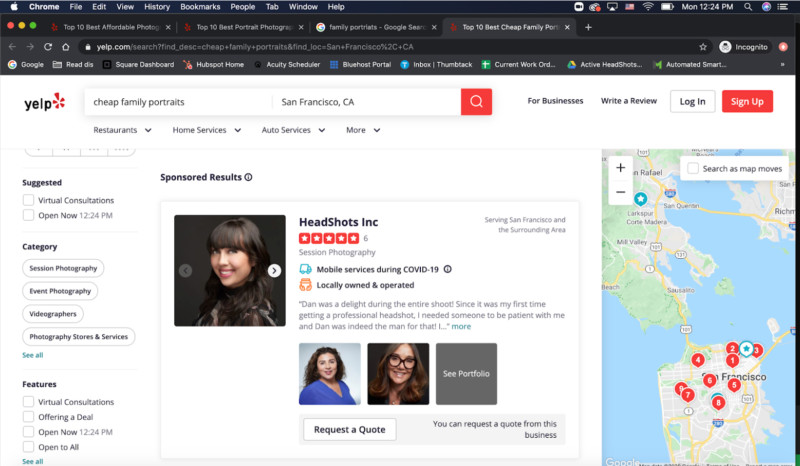Enable Search as map moves
Image resolution: width=800 pixels, height=466 pixels.
tap(692, 168)
